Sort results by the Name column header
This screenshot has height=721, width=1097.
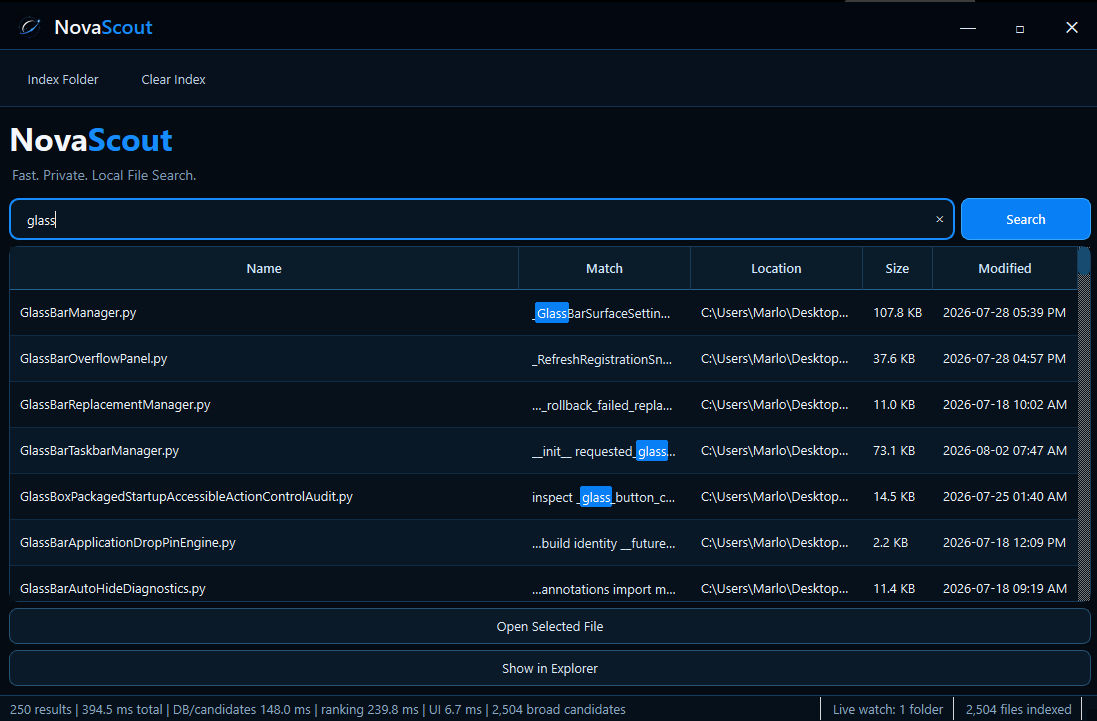(264, 269)
